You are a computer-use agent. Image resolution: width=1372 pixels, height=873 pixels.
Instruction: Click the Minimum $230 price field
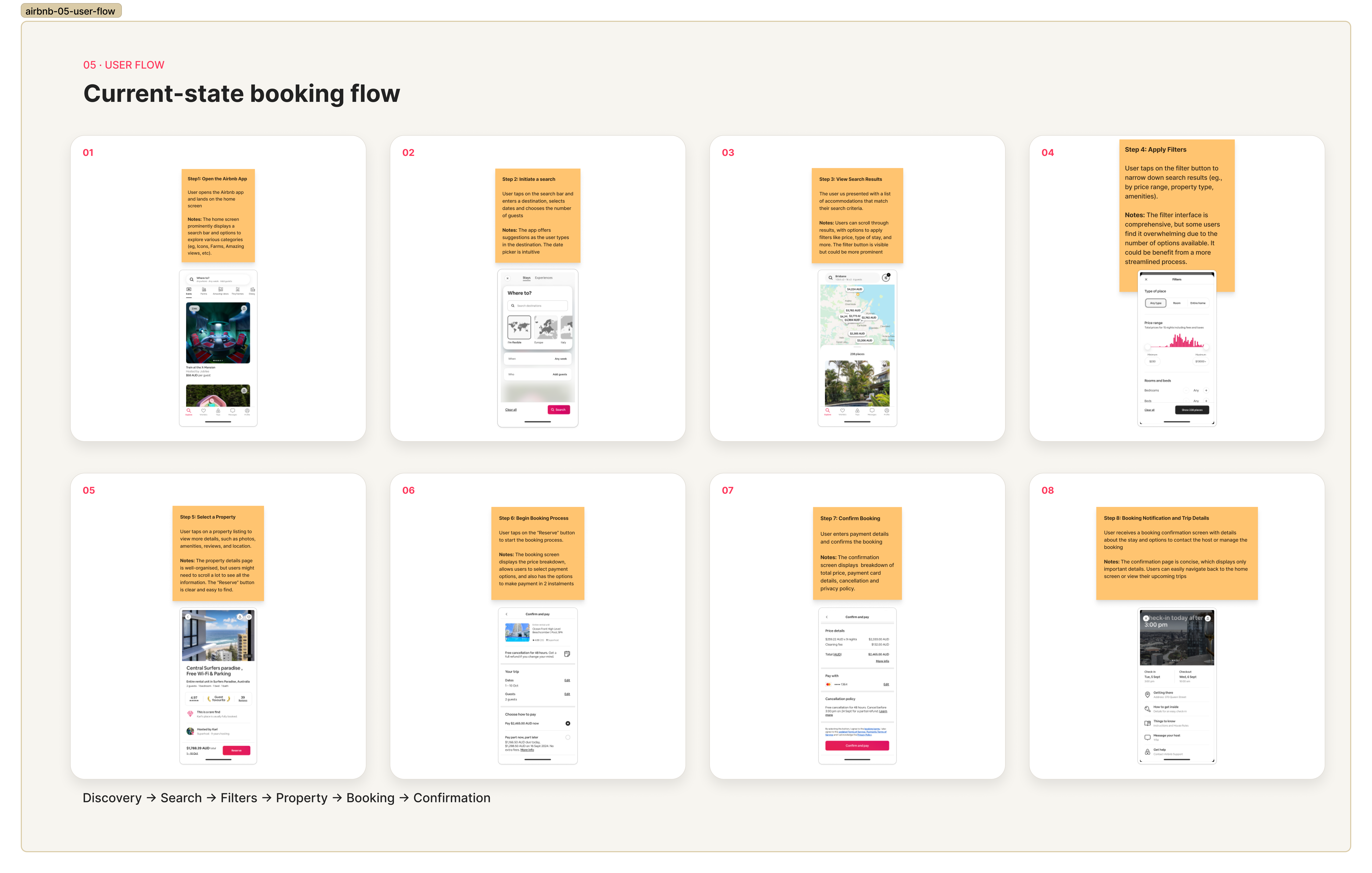click(x=1152, y=361)
